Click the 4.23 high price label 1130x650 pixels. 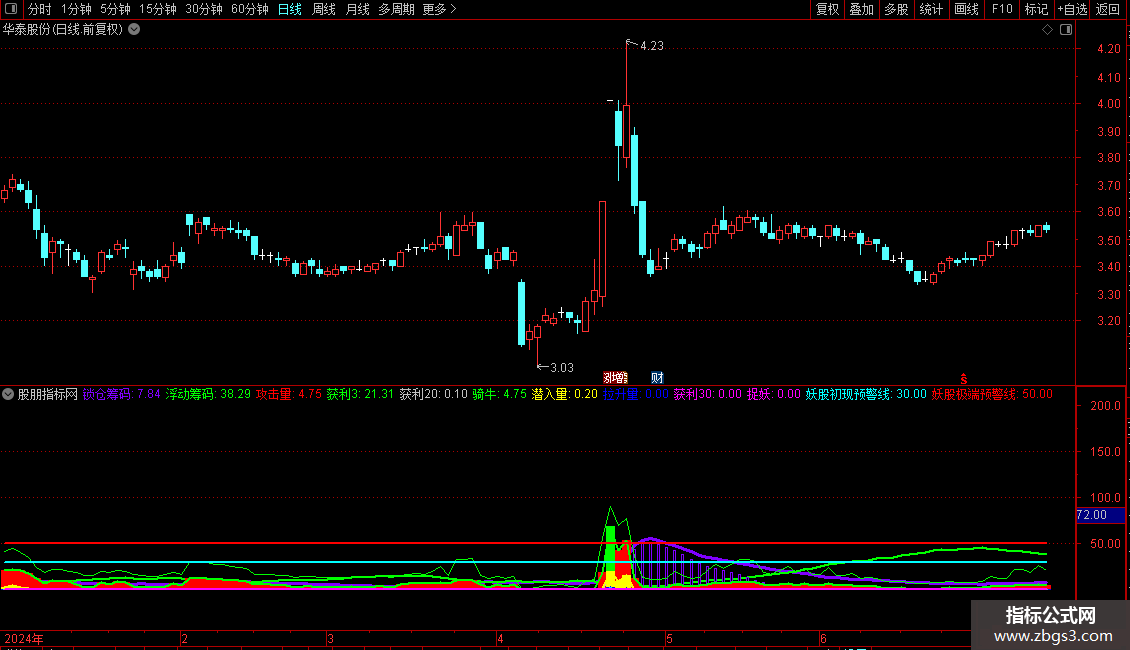[651, 45]
